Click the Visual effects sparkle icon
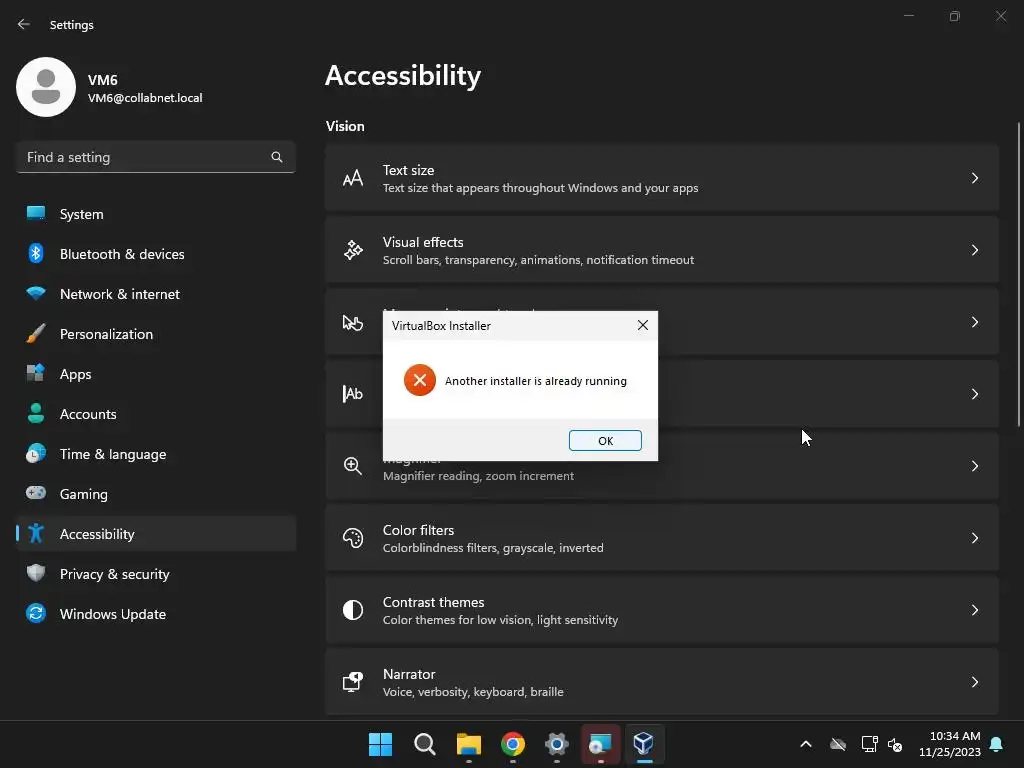Viewport: 1024px width, 768px height. (353, 250)
